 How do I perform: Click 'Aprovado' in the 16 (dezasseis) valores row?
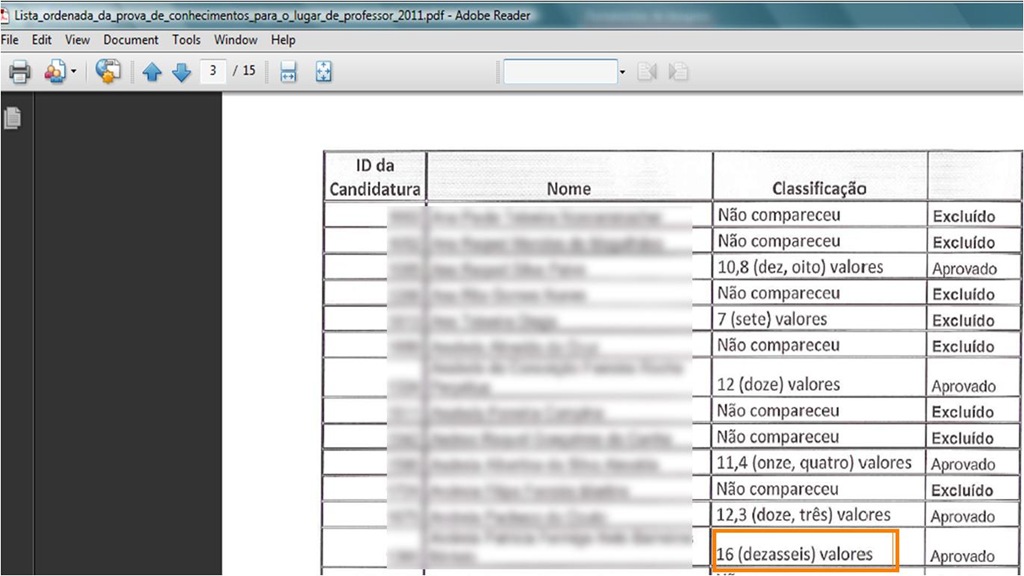click(x=962, y=556)
